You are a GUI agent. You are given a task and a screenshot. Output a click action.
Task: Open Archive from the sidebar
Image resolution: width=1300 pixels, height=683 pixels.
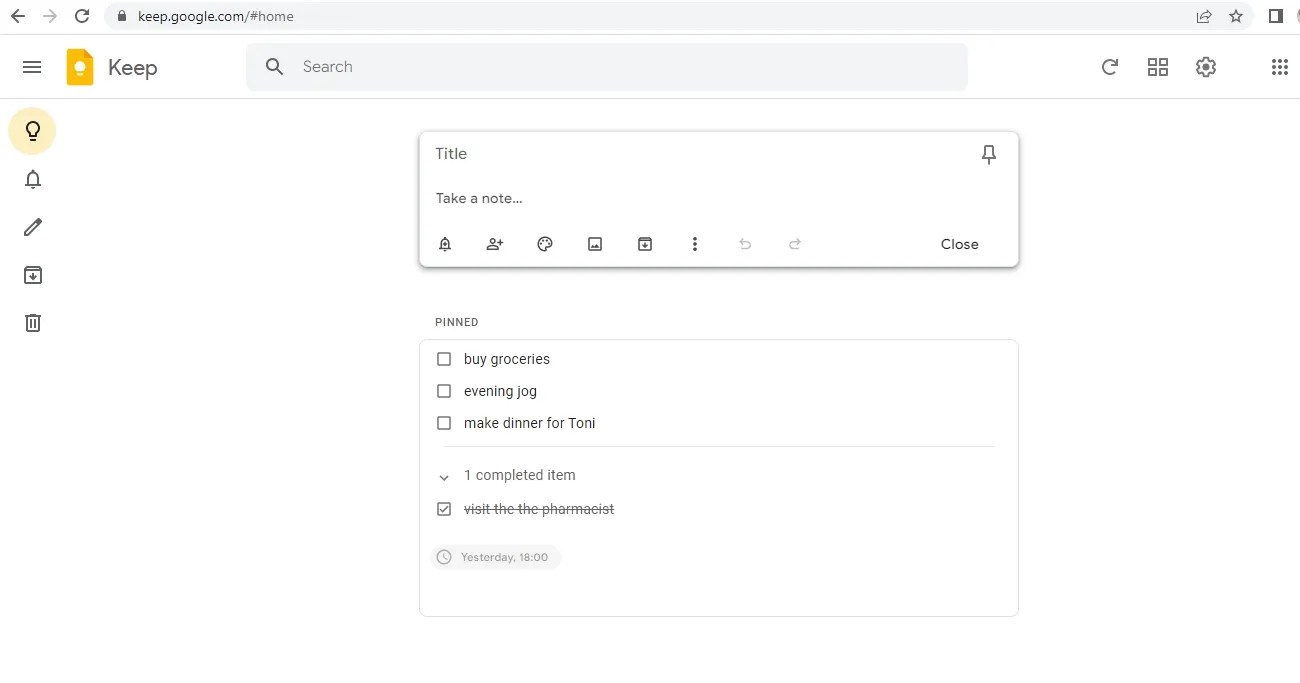pos(33,274)
